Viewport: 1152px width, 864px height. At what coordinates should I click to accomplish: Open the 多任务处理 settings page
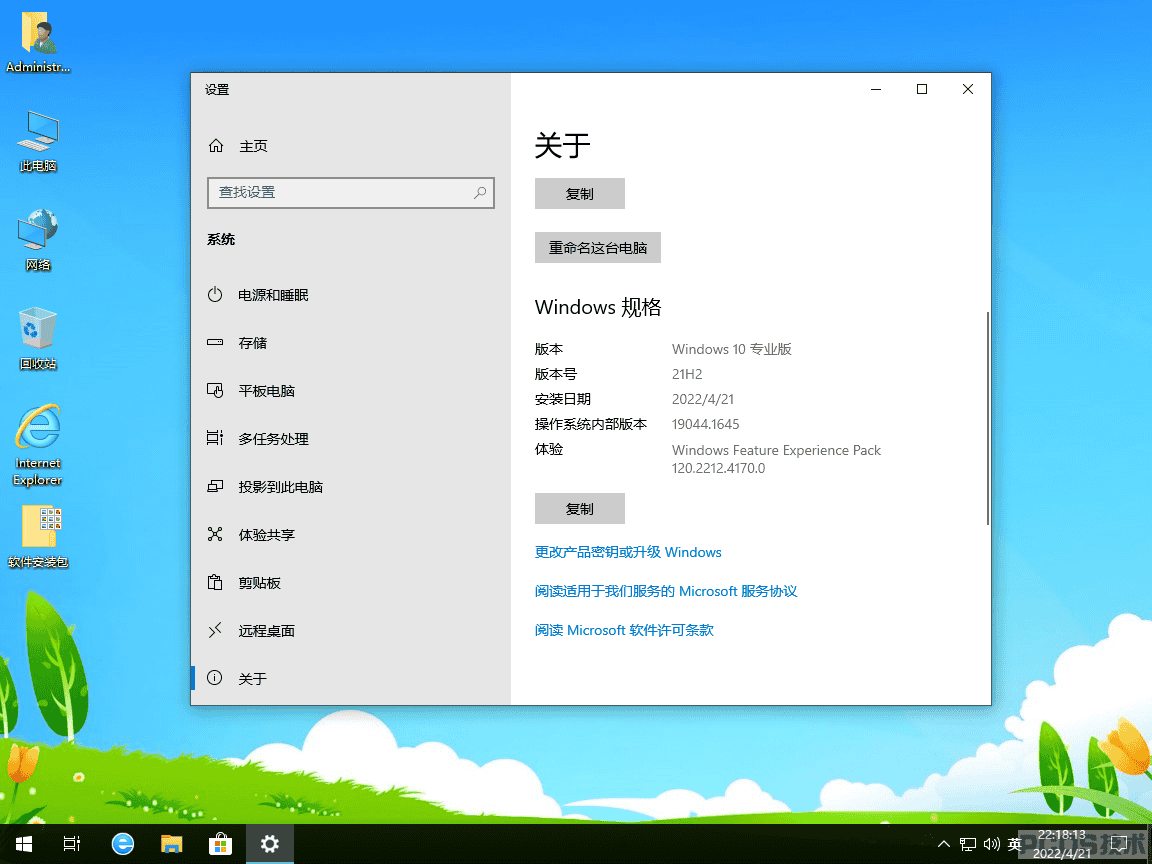350,439
